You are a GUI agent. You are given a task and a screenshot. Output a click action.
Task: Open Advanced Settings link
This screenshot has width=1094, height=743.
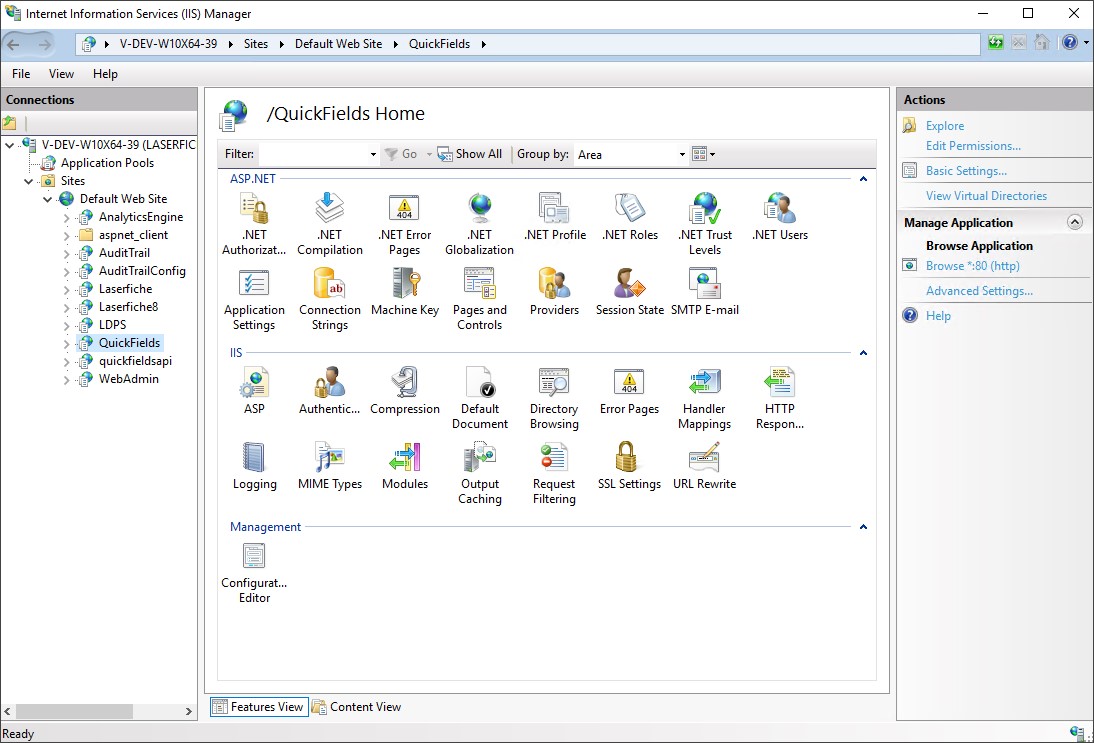[979, 291]
